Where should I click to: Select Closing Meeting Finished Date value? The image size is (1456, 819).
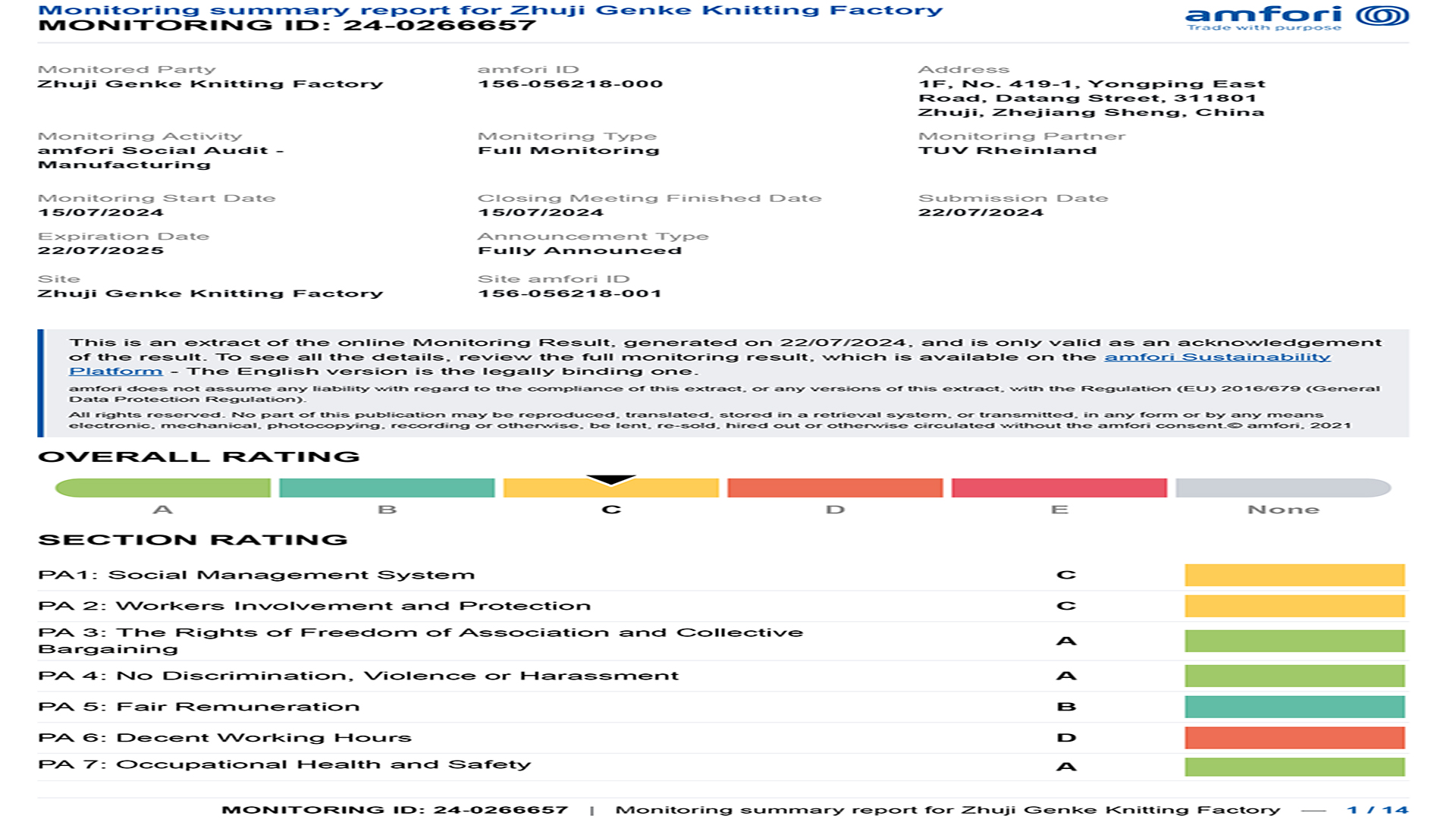pyautogui.click(x=541, y=212)
